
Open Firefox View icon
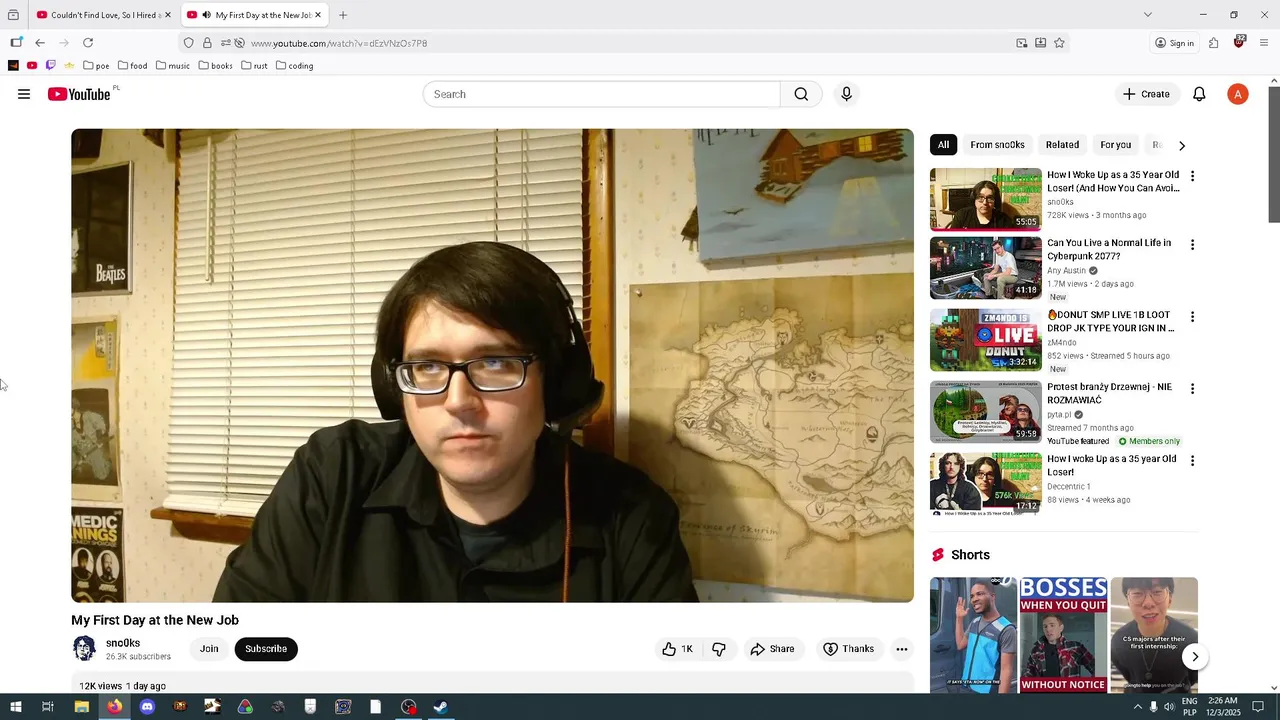coord(13,15)
